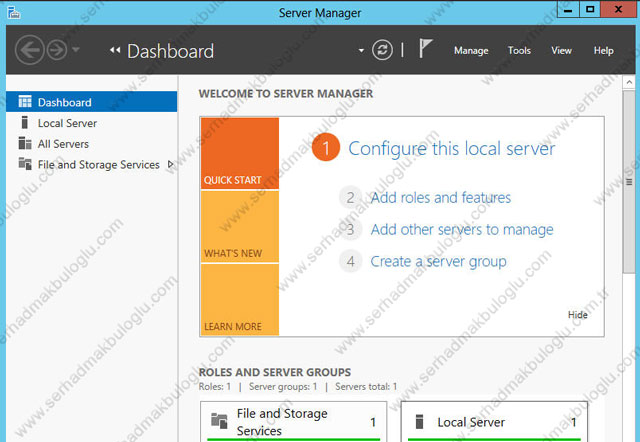The image size is (640, 442).
Task: Click the File and Storage Services tile icon
Action: pyautogui.click(x=219, y=420)
